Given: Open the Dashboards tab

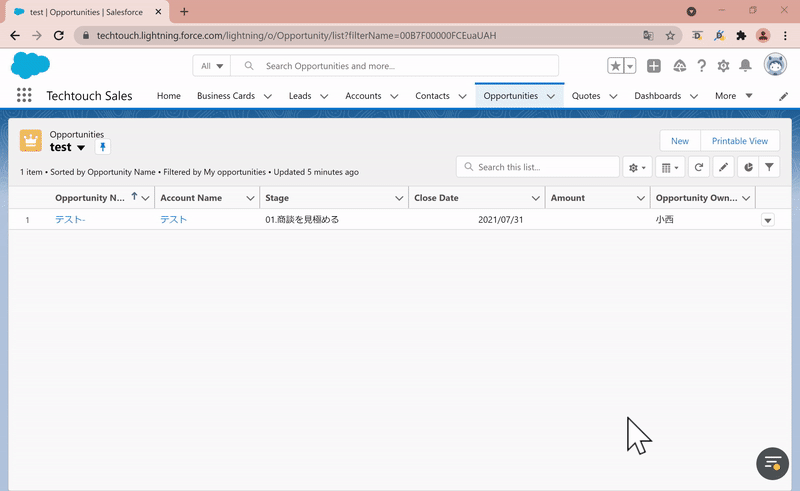Looking at the screenshot, I should [656, 96].
